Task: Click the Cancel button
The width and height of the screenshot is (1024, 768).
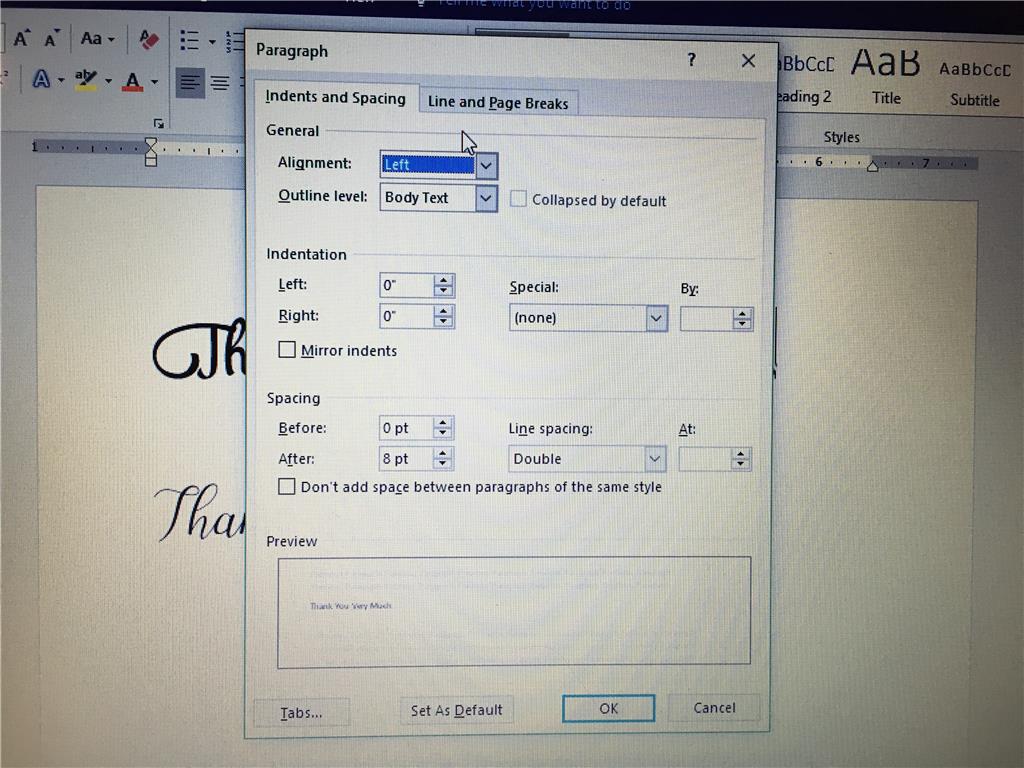Action: 714,708
